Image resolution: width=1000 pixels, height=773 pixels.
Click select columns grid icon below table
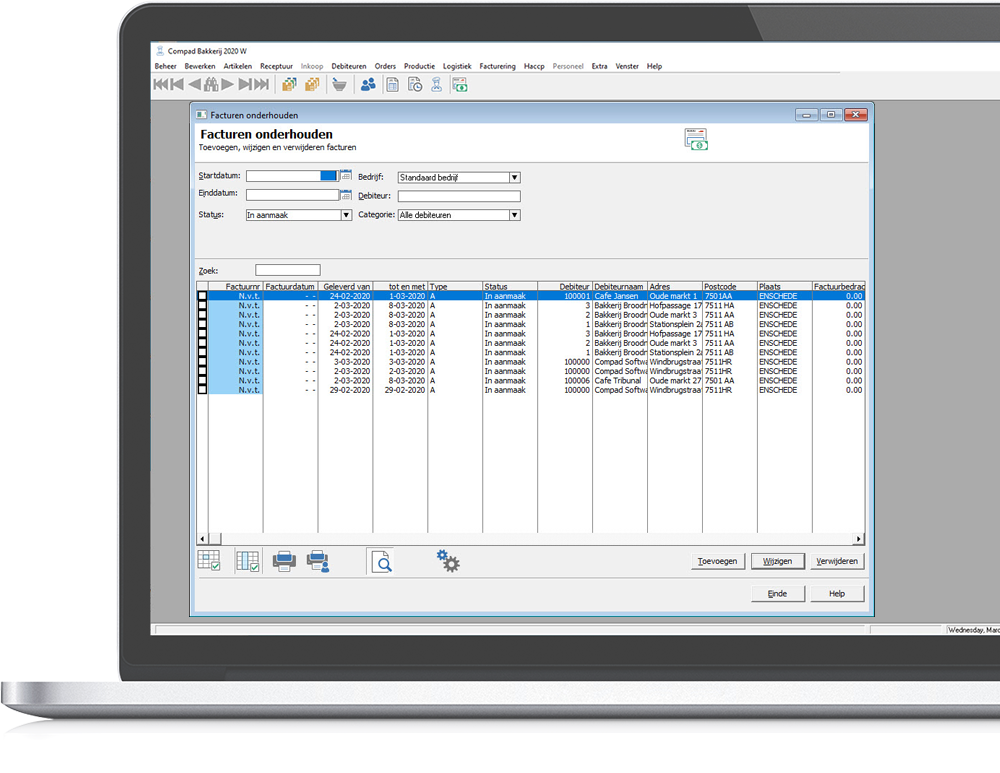click(x=247, y=561)
